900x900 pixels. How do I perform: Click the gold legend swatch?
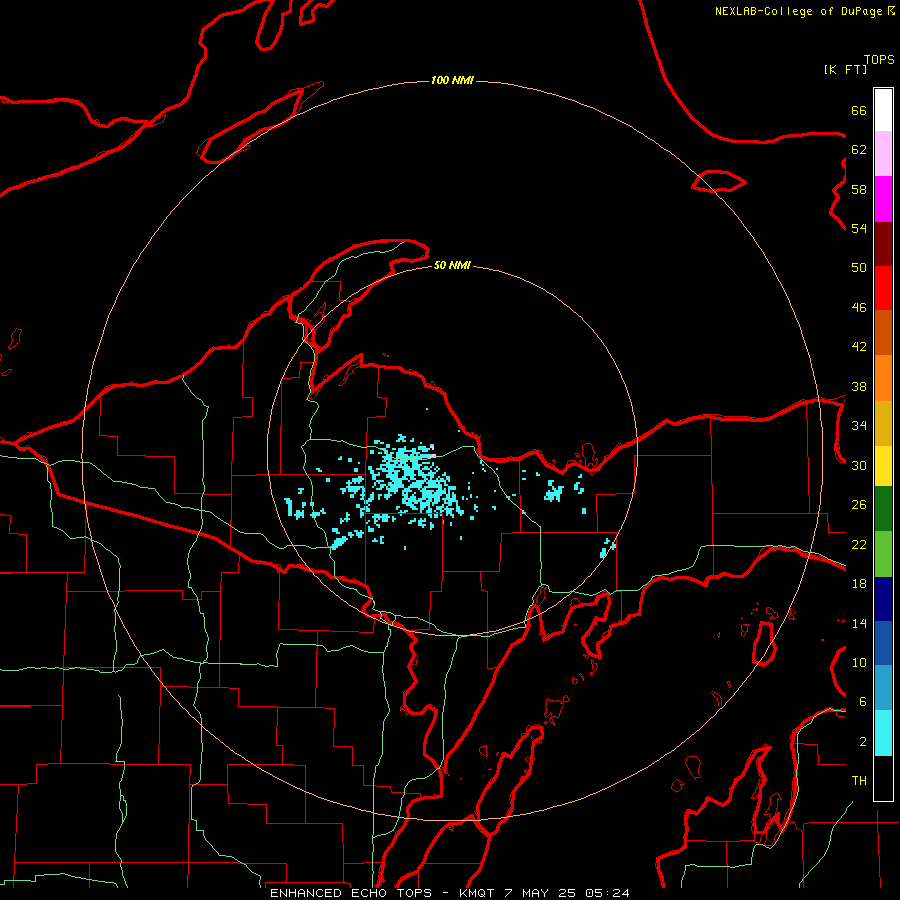click(x=883, y=423)
